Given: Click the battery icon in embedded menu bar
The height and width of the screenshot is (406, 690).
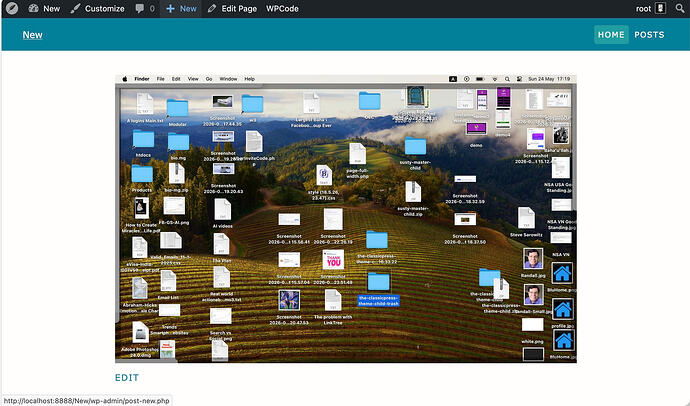Looking at the screenshot, I should click(480, 79).
